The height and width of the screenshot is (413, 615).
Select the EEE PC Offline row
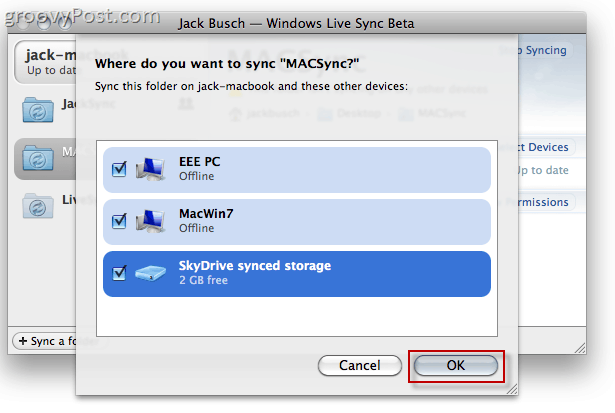(297, 169)
